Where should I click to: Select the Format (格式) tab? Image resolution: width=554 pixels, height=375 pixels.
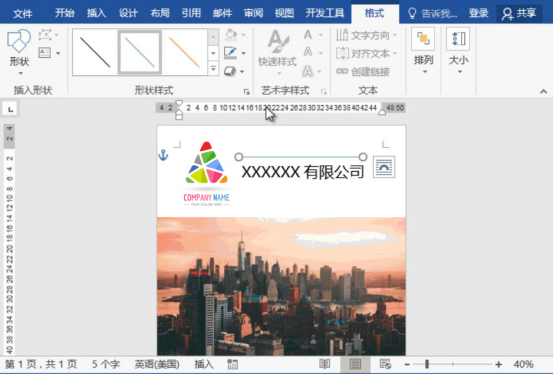tap(375, 13)
